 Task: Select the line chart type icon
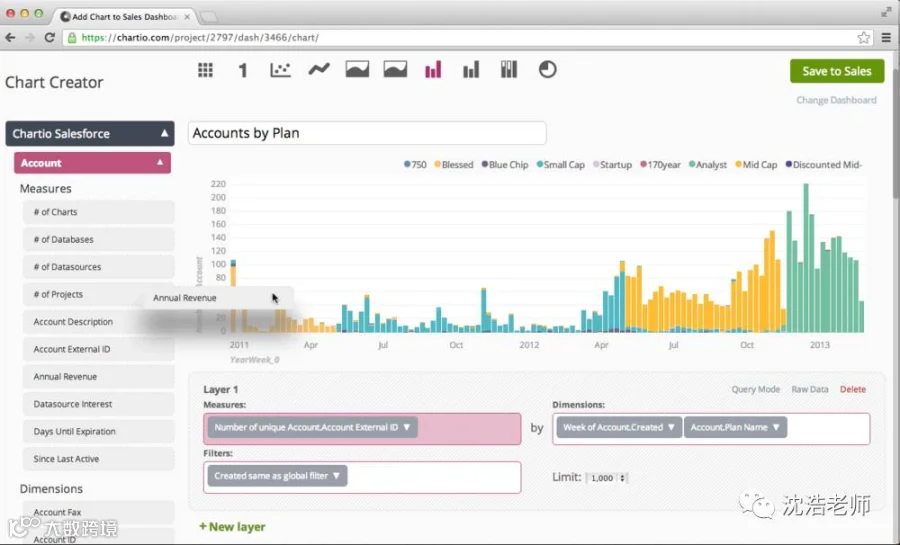point(319,69)
